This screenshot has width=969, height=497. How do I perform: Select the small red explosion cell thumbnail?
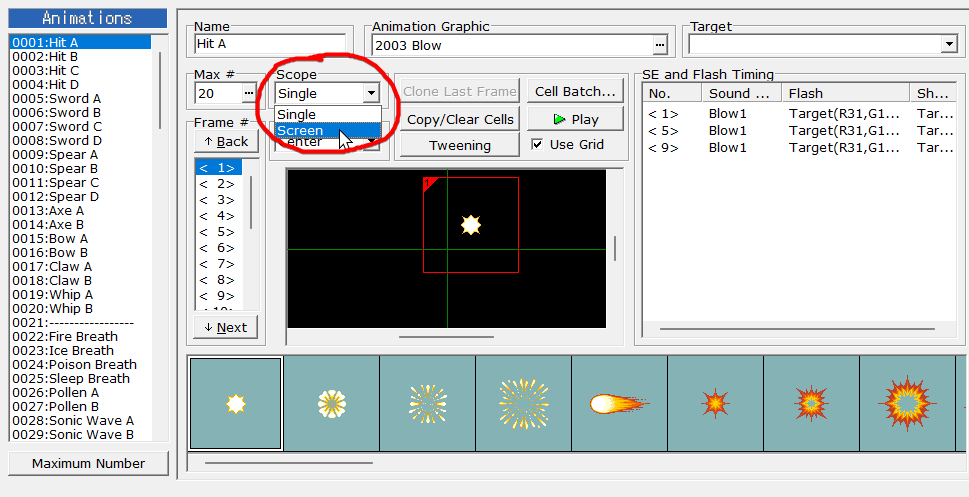716,404
